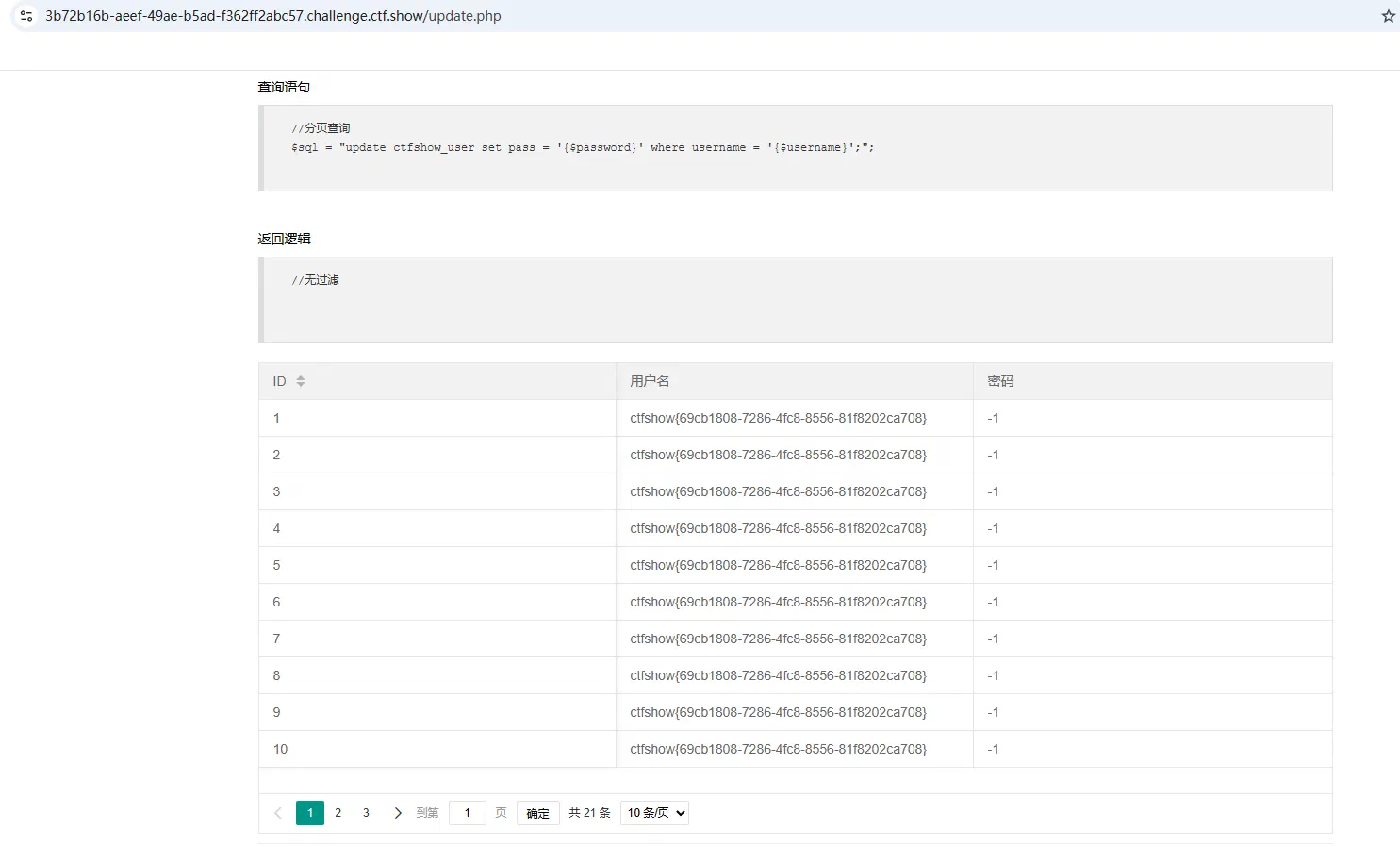1400x847 pixels.
Task: Open the 10 条/页 page size dropdown
Action: 654,813
